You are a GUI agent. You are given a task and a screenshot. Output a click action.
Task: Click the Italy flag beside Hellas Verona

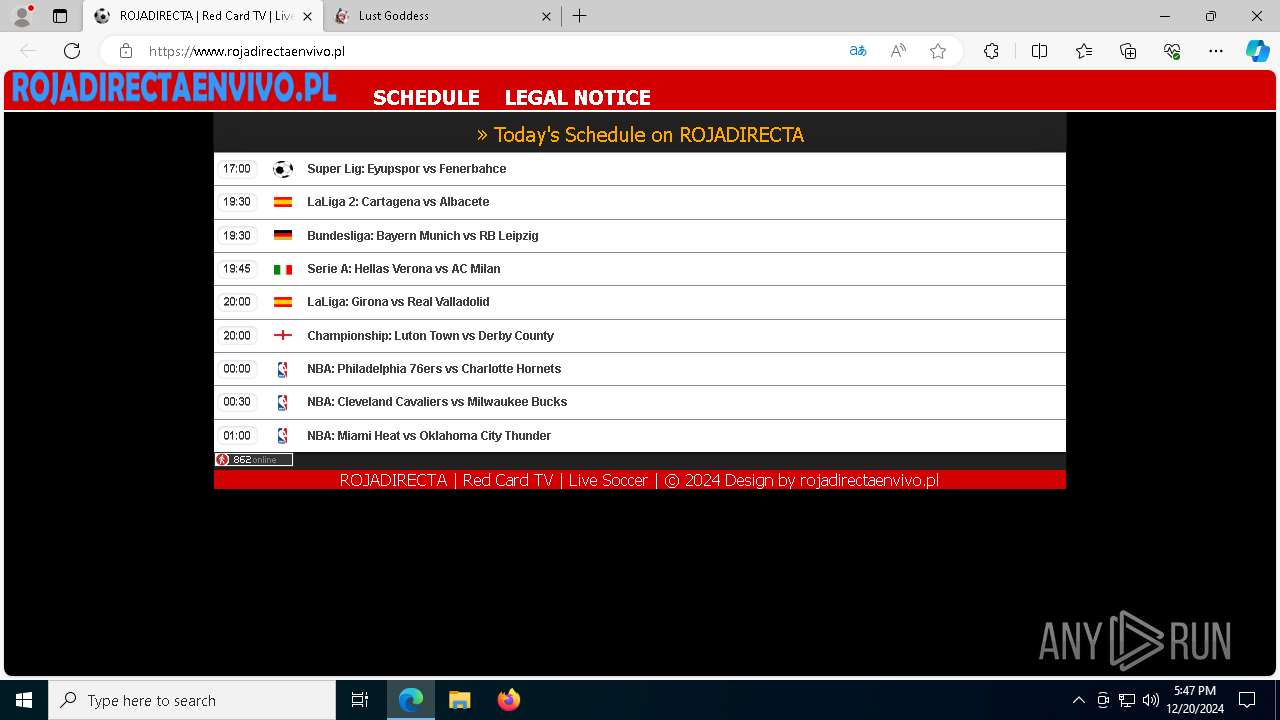point(283,269)
